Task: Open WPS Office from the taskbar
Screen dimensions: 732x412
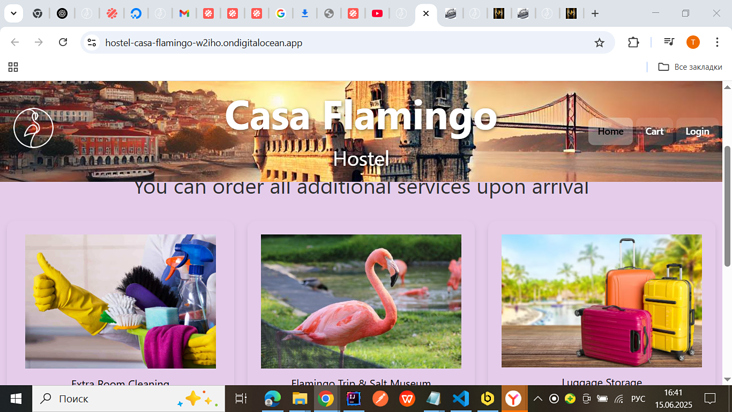Action: click(407, 398)
